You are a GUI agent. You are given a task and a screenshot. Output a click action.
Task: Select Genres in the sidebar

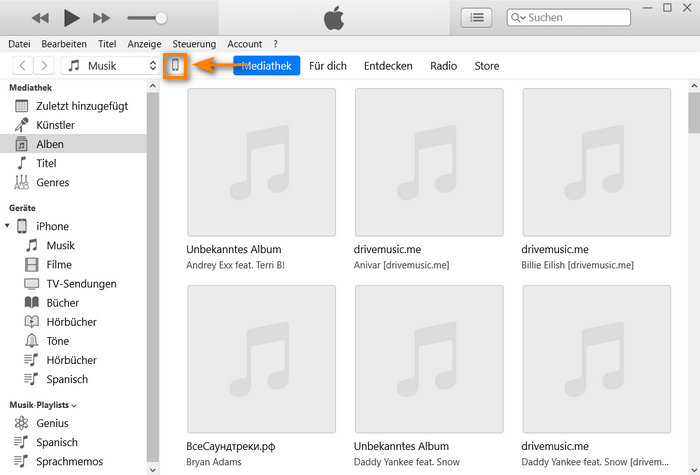73,182
